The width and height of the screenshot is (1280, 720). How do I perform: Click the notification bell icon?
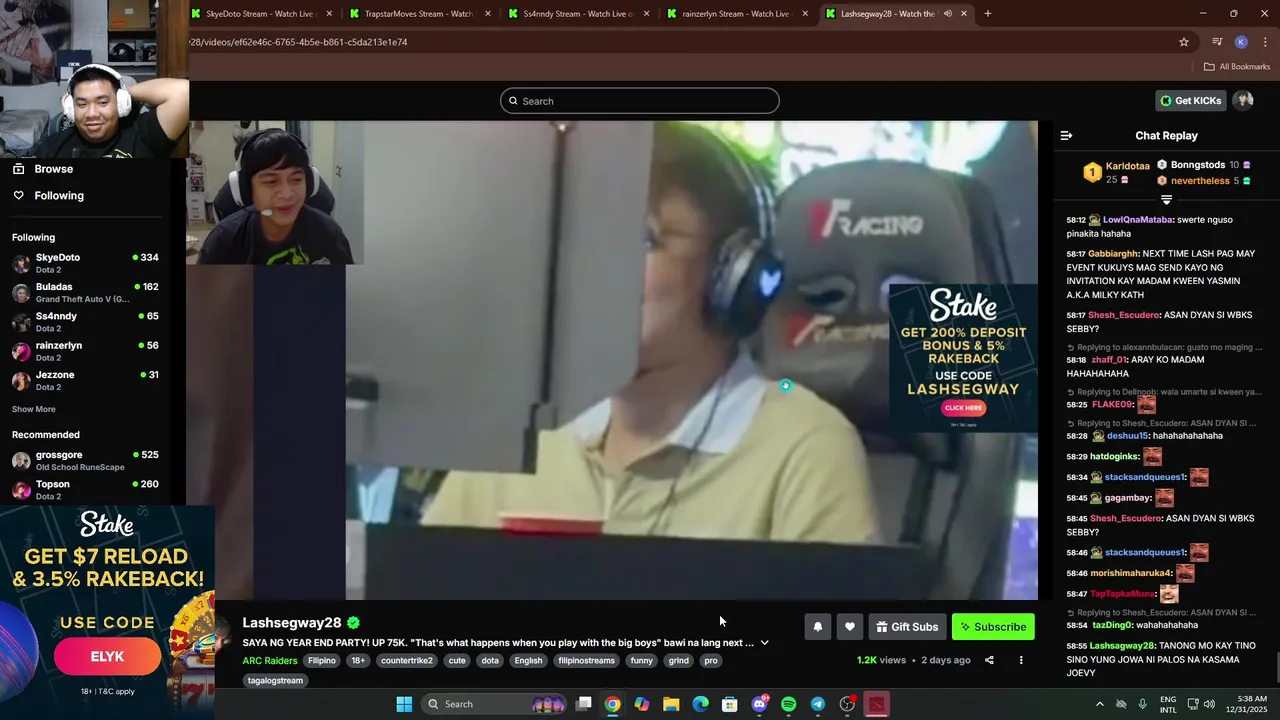point(817,627)
